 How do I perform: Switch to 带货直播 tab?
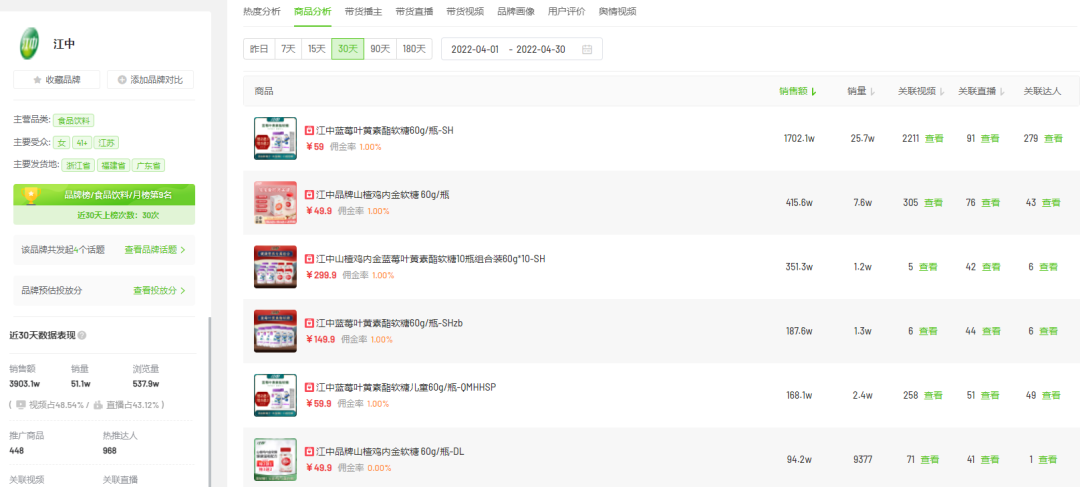coord(414,12)
